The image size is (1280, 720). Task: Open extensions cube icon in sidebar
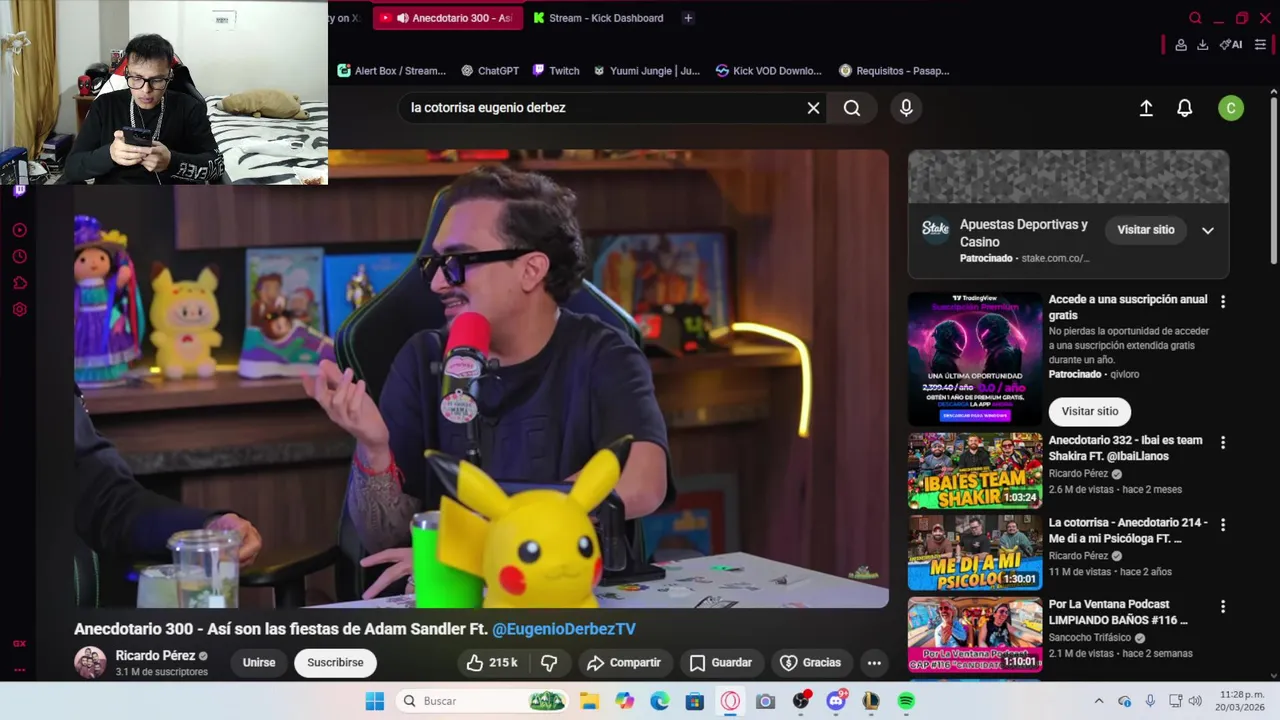[x=19, y=283]
